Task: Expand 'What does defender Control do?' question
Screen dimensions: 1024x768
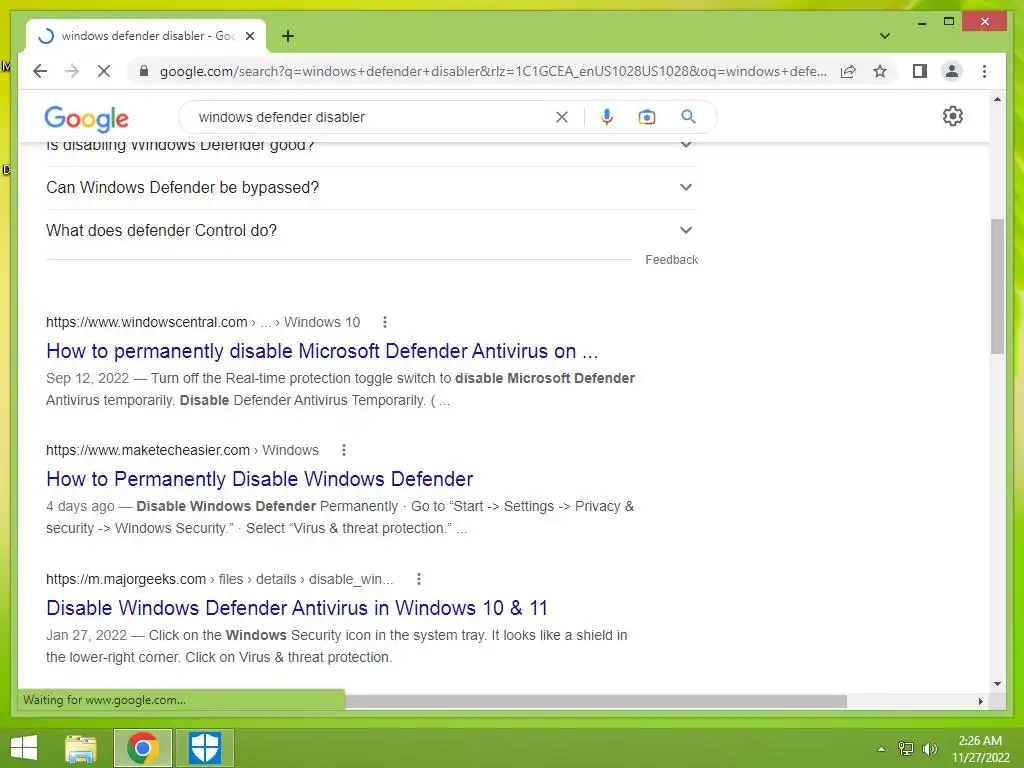Action: (x=372, y=231)
